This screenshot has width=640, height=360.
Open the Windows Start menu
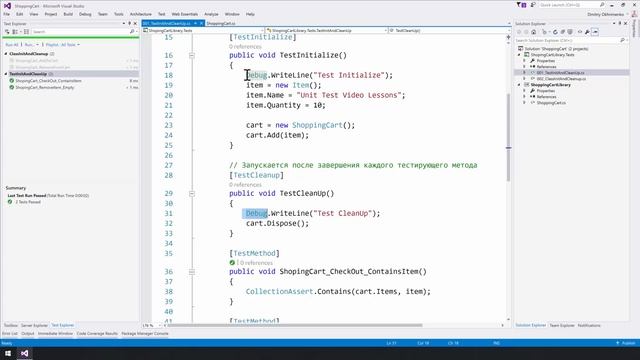click(x=8, y=353)
